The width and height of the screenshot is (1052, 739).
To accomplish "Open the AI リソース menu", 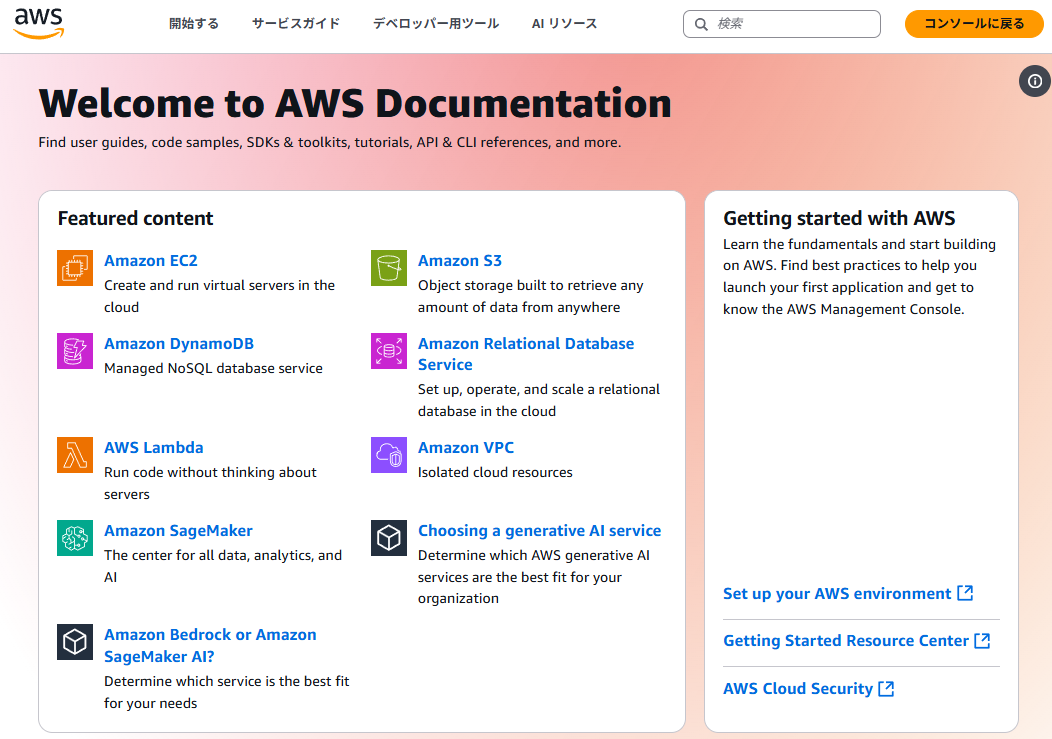I will click(564, 23).
